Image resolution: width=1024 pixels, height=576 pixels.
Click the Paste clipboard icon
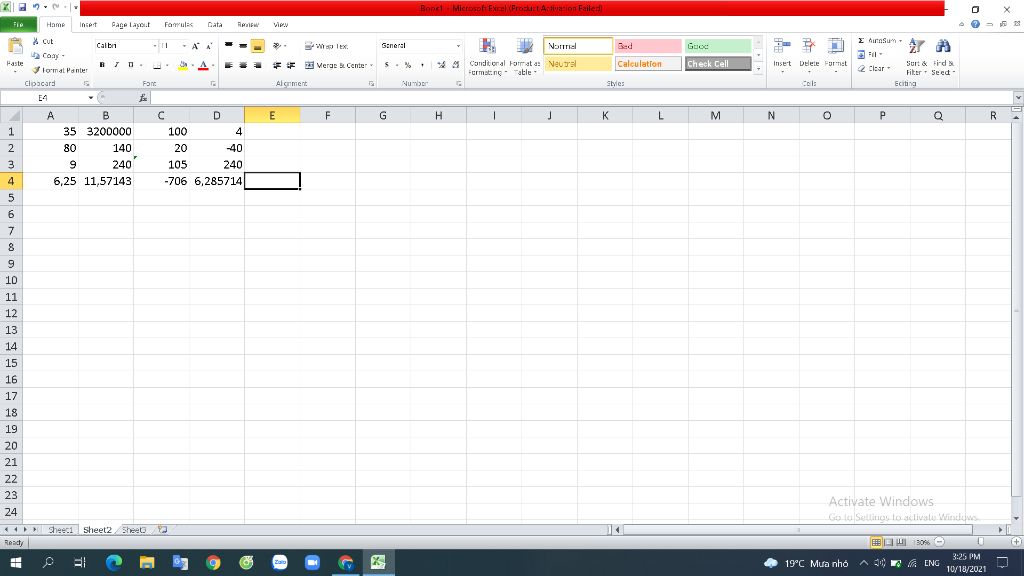[14, 46]
